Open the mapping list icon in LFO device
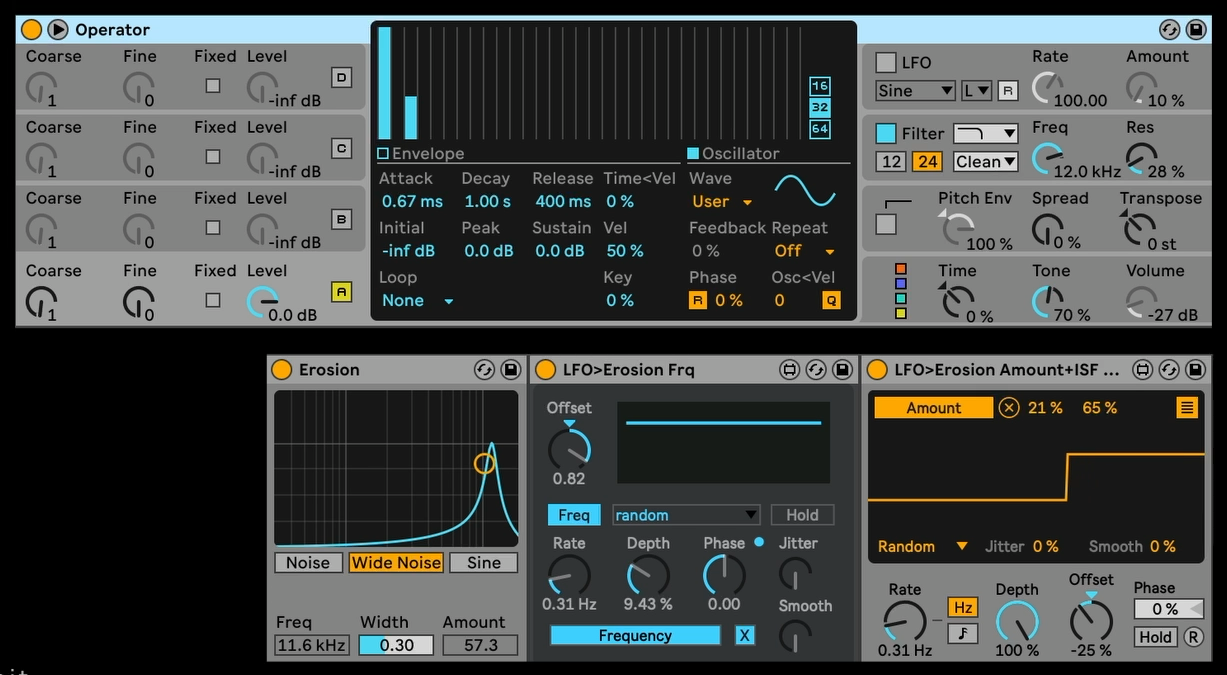The width and height of the screenshot is (1227, 675). click(1187, 407)
